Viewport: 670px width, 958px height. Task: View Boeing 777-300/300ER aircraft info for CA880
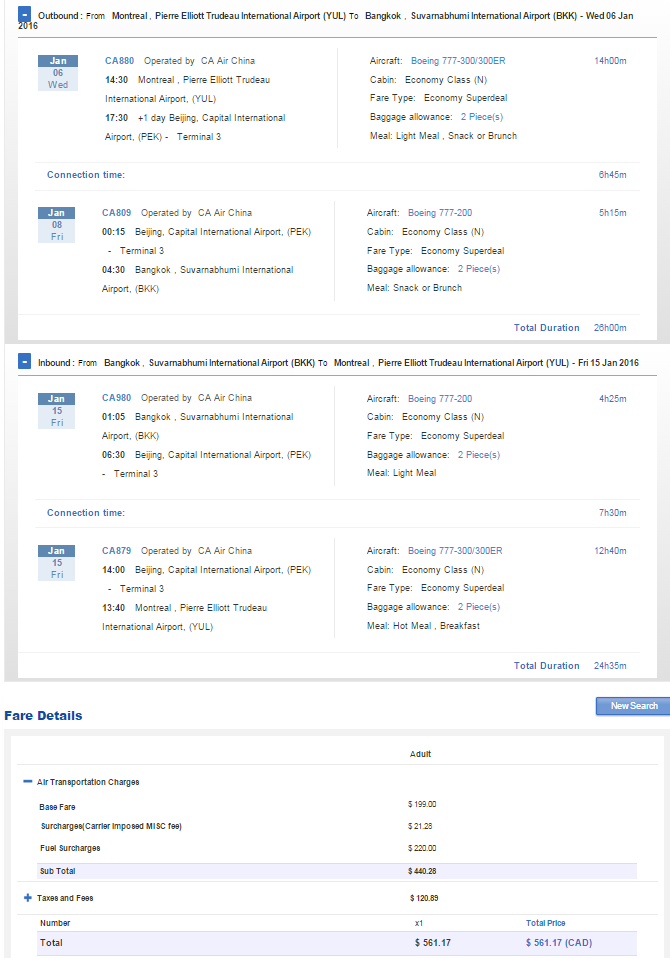coord(458,60)
